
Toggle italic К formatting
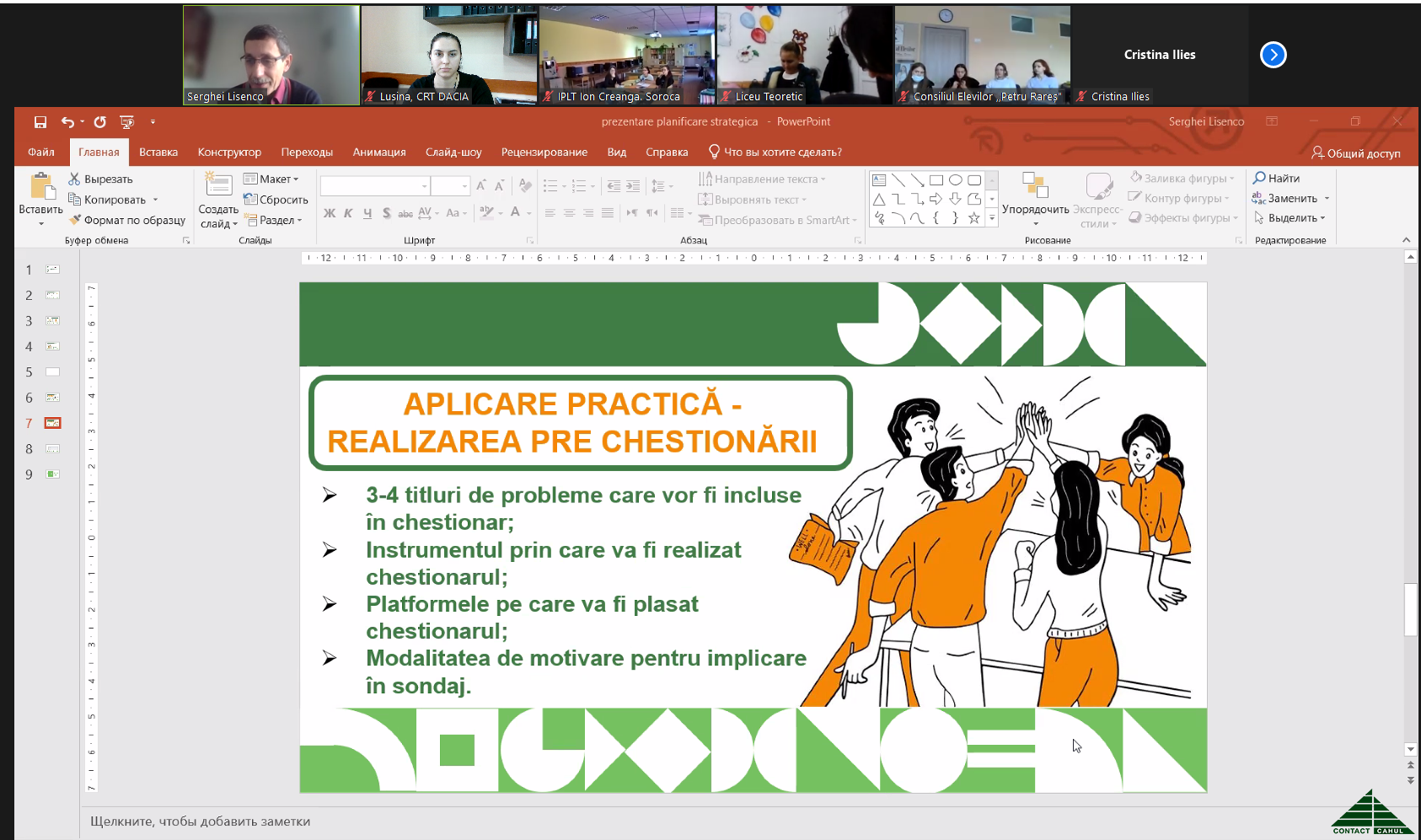click(x=348, y=213)
